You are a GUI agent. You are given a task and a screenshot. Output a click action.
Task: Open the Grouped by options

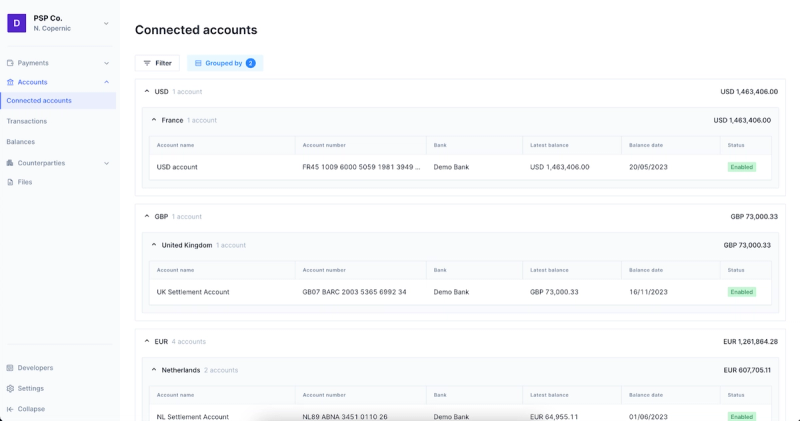224,63
